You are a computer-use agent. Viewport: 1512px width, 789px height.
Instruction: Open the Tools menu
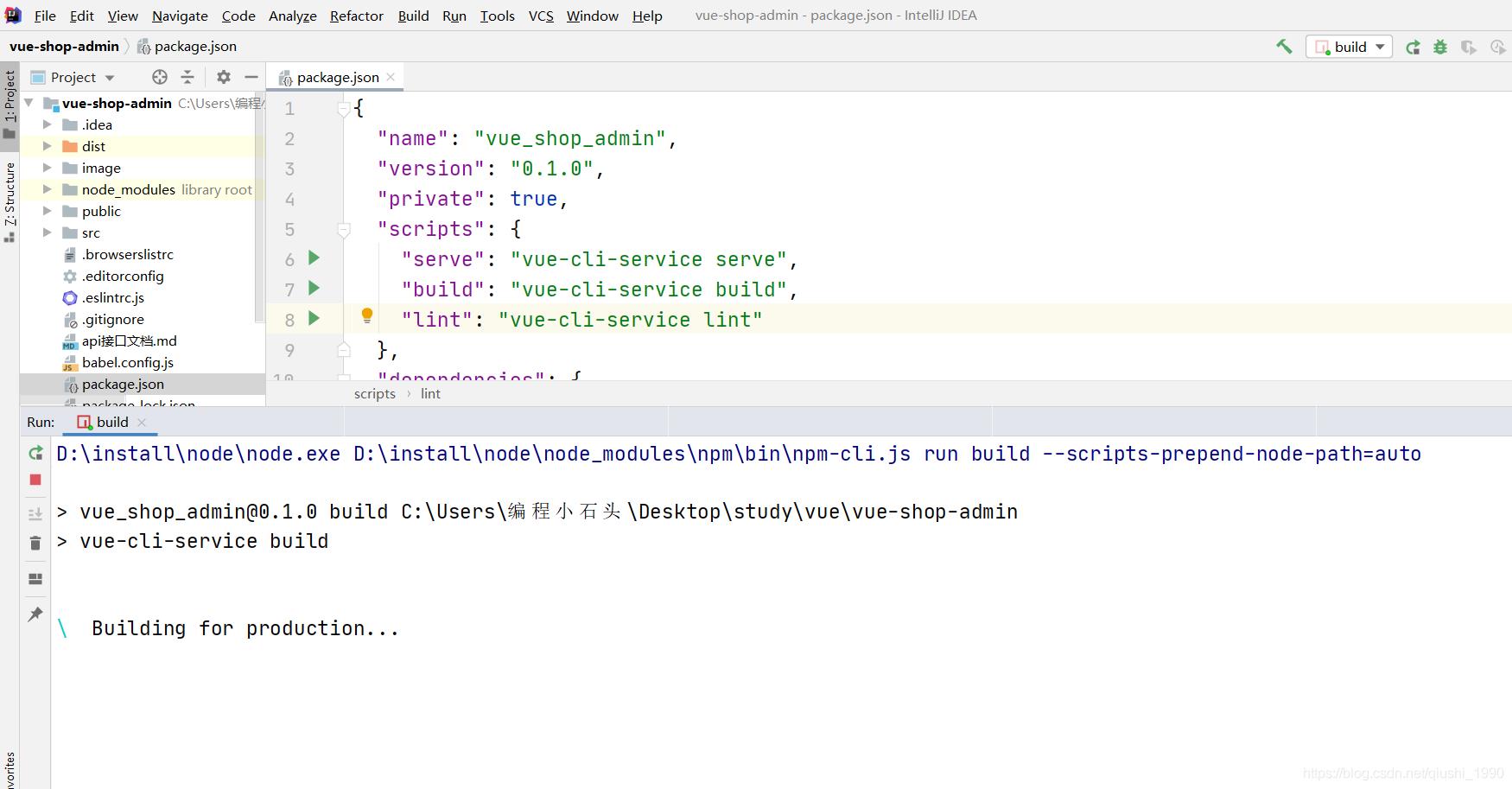[498, 16]
